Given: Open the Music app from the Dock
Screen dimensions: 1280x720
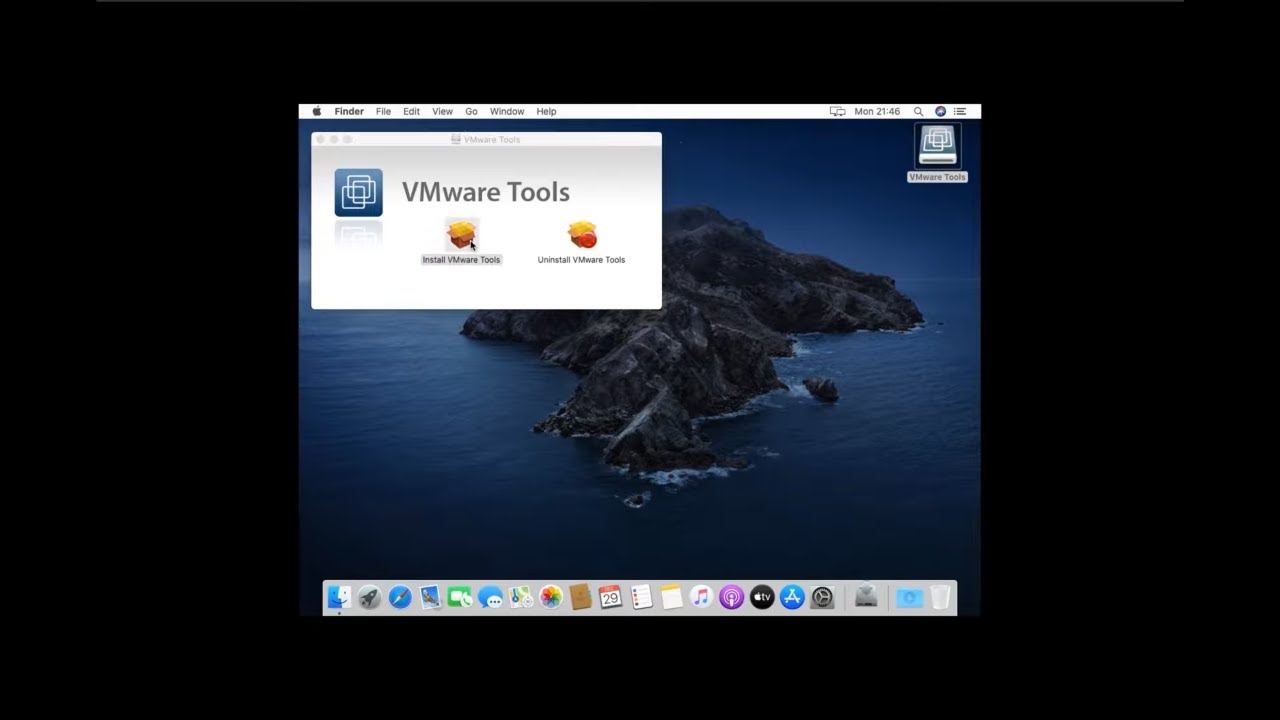Looking at the screenshot, I should [x=701, y=597].
